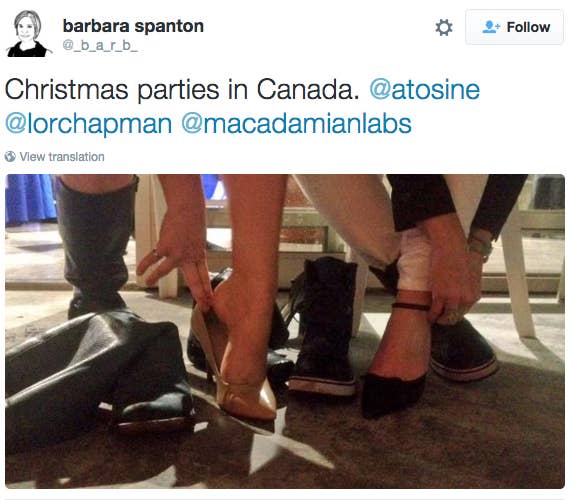Open the barbara spanton display name
Screen dimensions: 574x500
133,26
